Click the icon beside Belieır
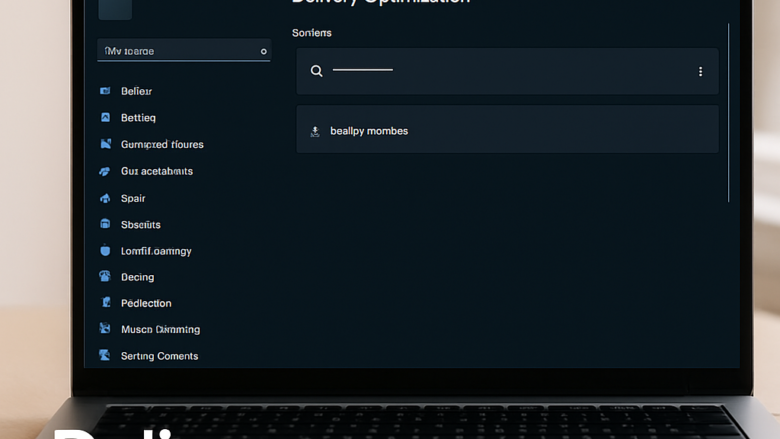The height and width of the screenshot is (439, 780). (x=105, y=90)
